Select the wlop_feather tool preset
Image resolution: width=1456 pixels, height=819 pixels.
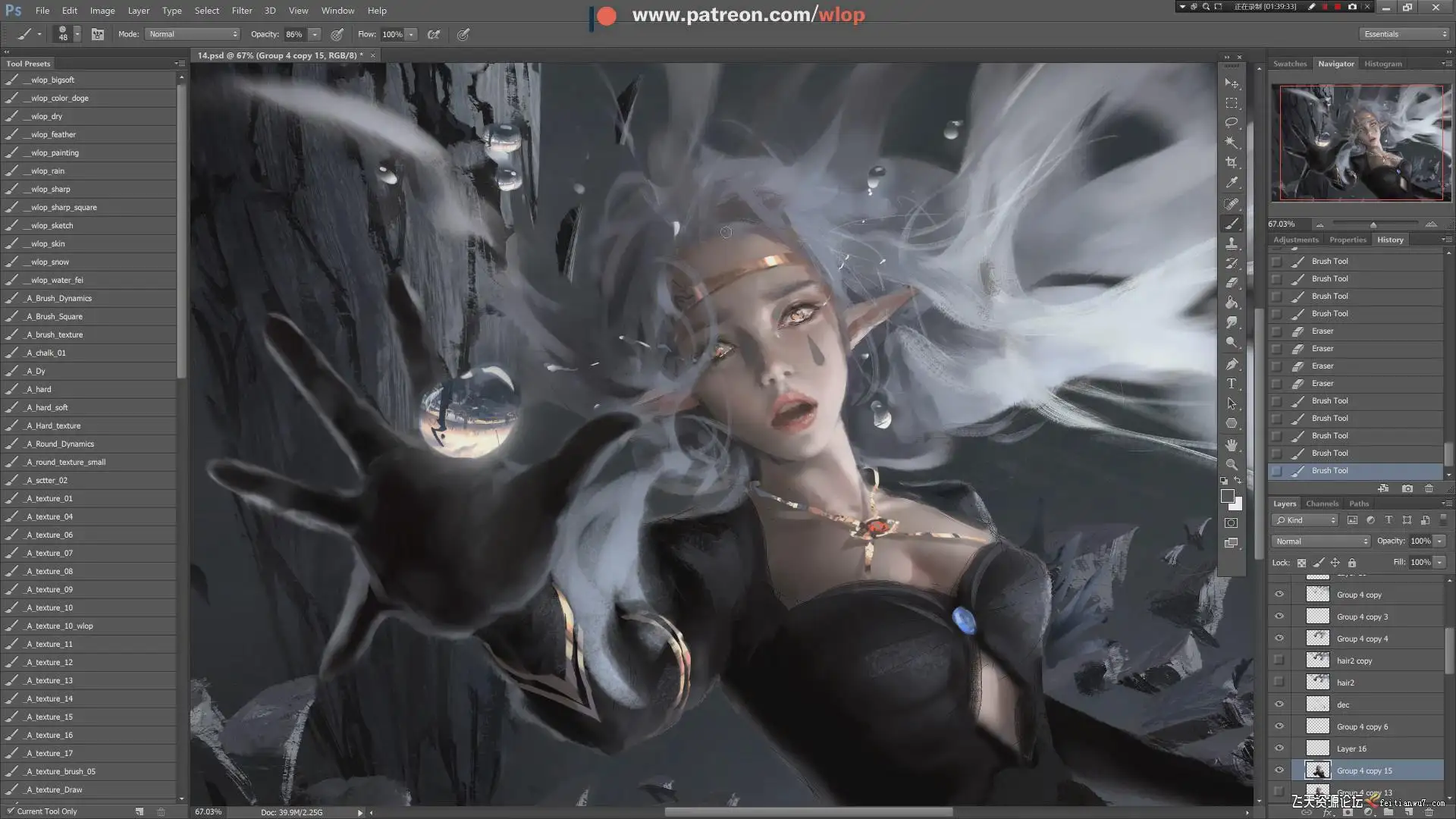pos(53,134)
